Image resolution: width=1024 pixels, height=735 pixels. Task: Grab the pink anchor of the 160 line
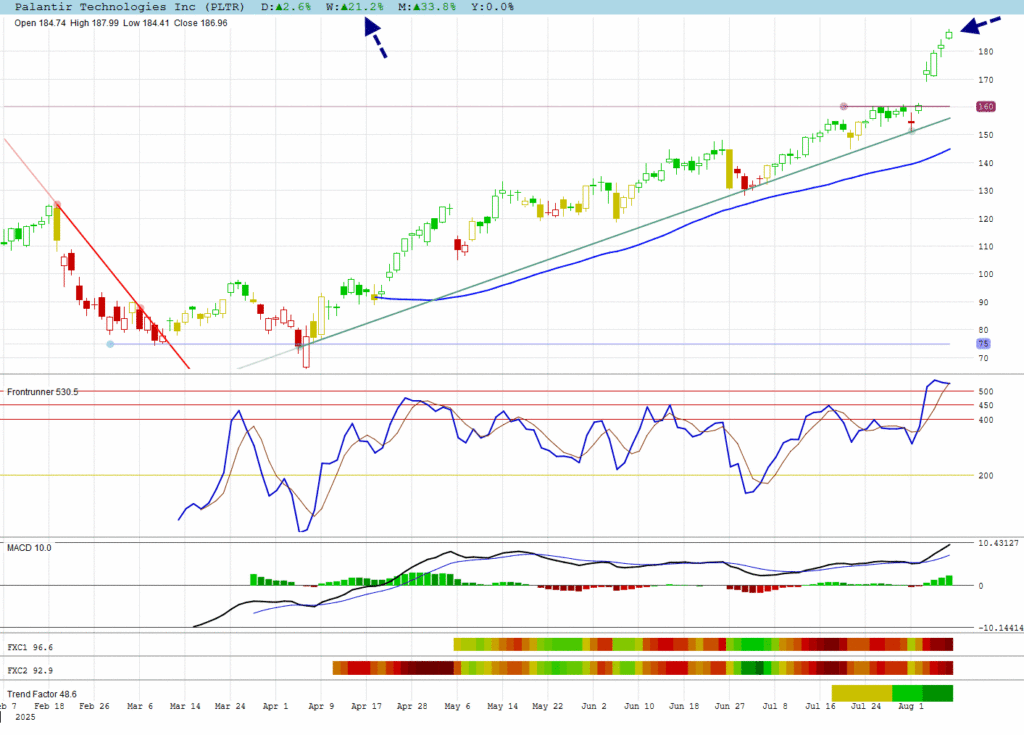[843, 106]
